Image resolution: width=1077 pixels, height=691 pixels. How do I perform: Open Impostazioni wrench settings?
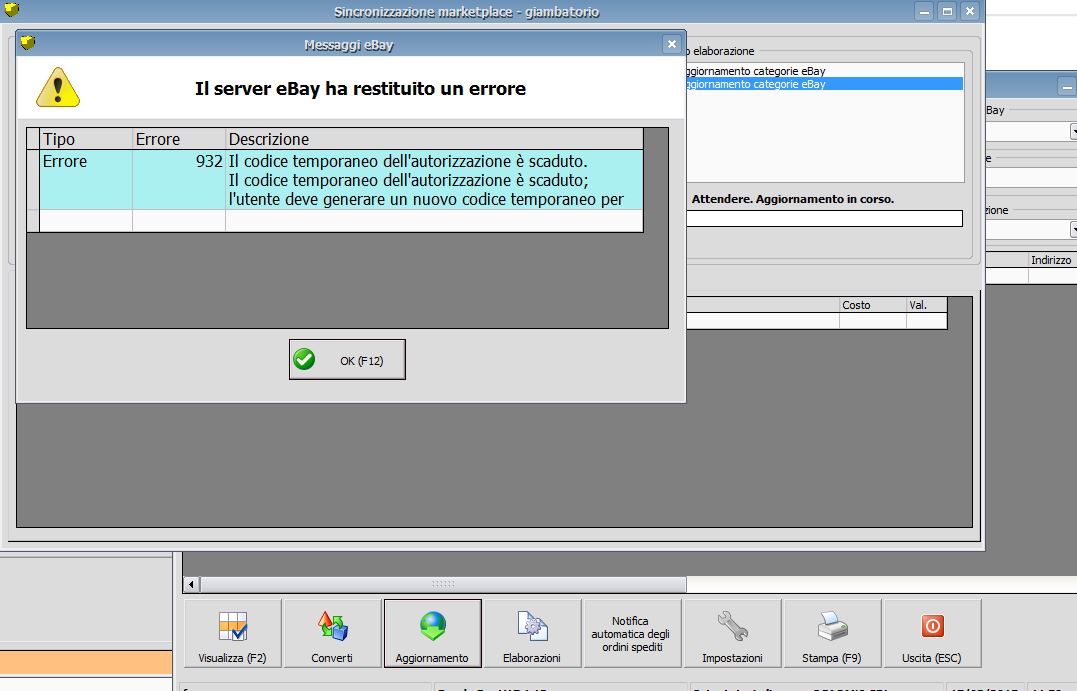[732, 633]
